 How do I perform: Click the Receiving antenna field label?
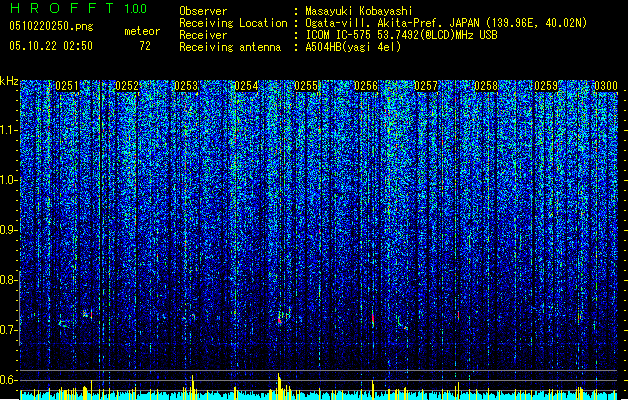[x=230, y=47]
